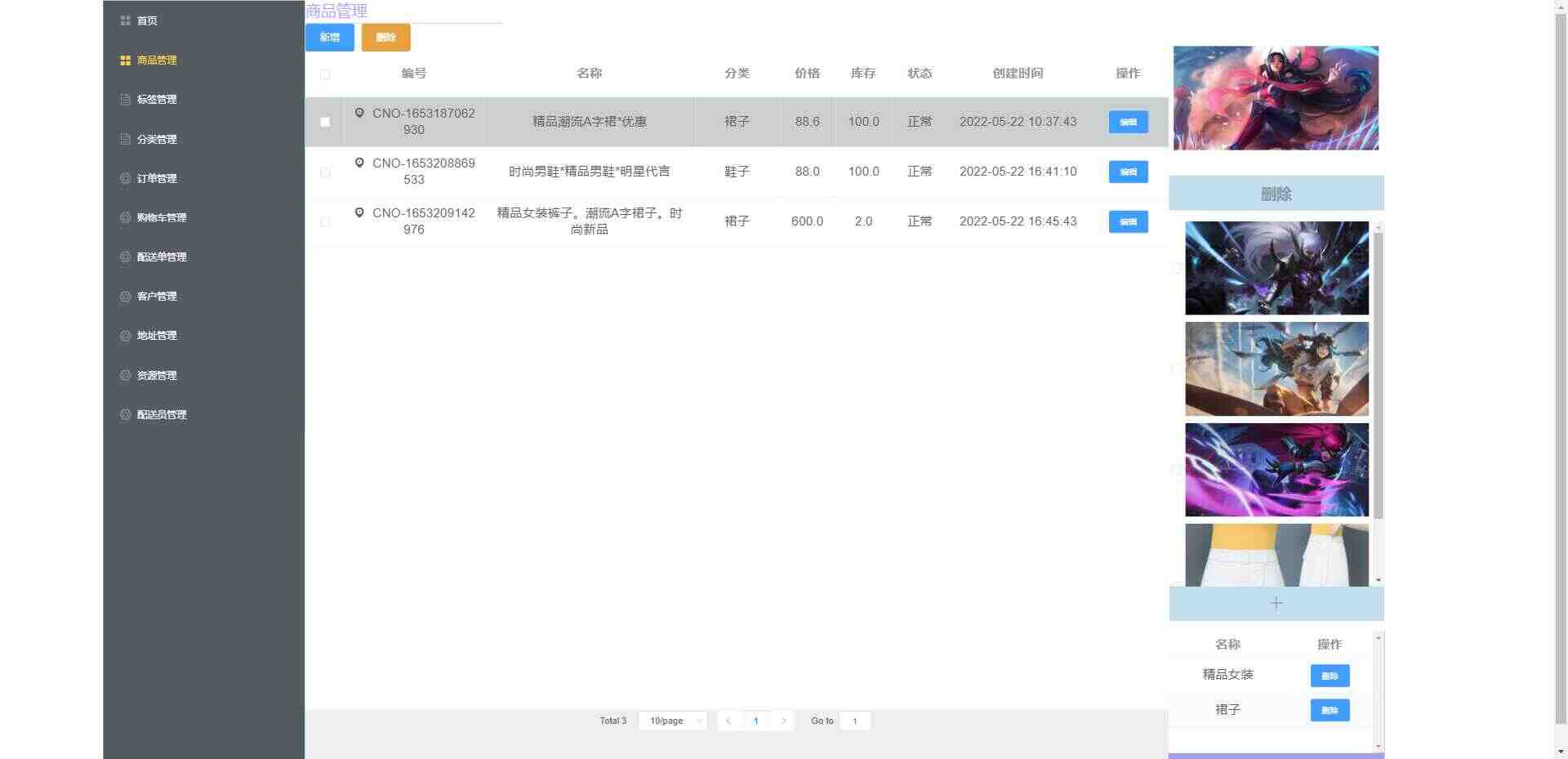
Task: Click the orange 删除 button
Action: click(x=386, y=38)
